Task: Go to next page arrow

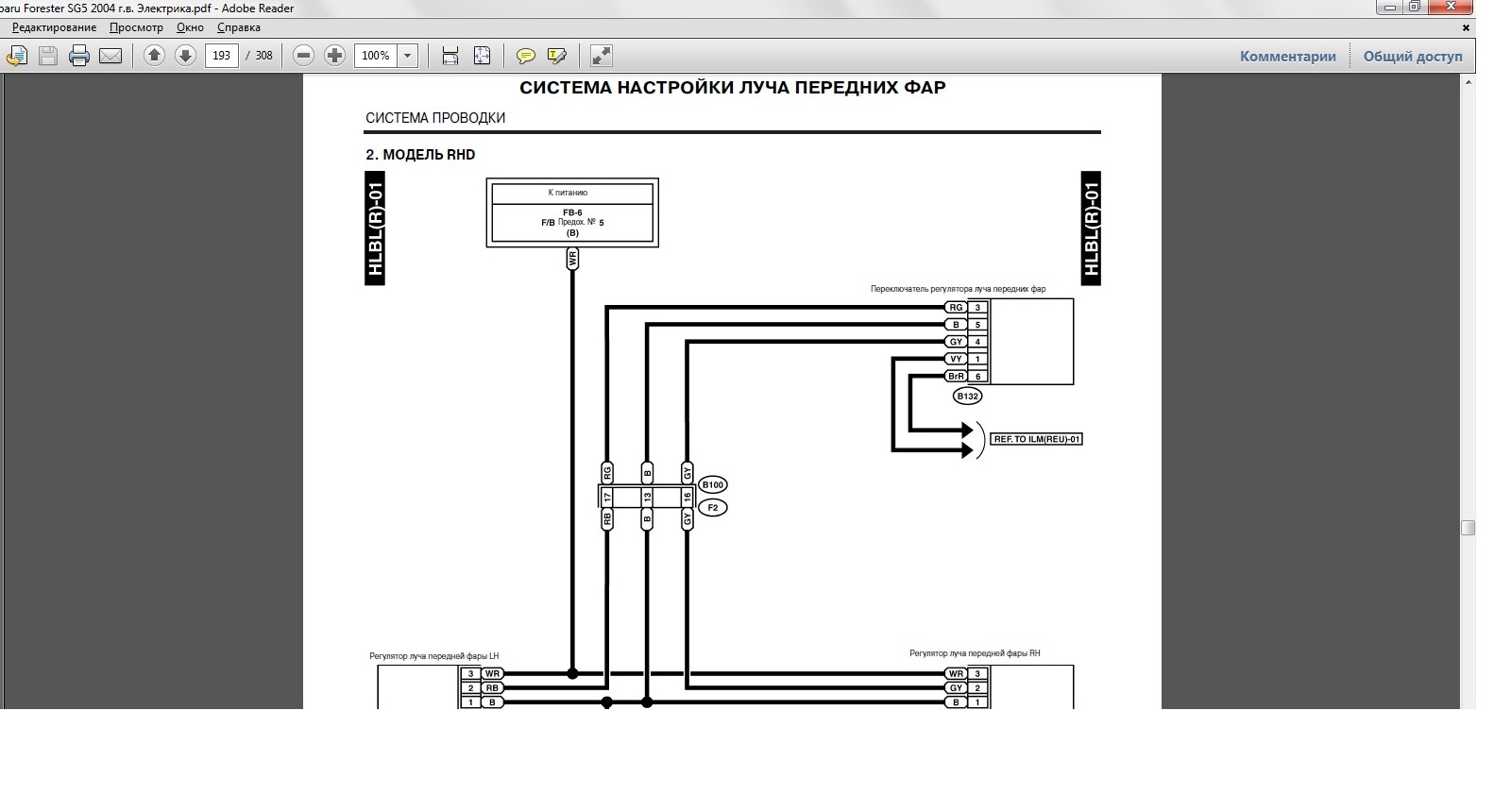Action: 185,56
